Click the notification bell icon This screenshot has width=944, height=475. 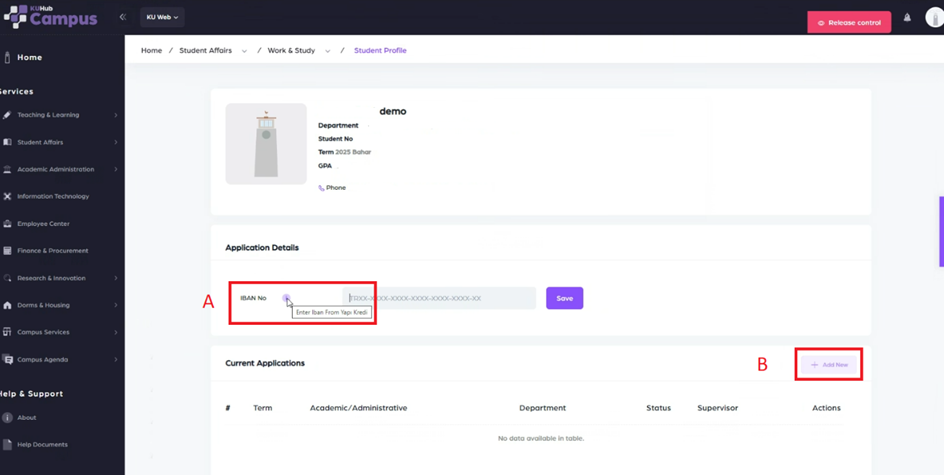point(907,18)
